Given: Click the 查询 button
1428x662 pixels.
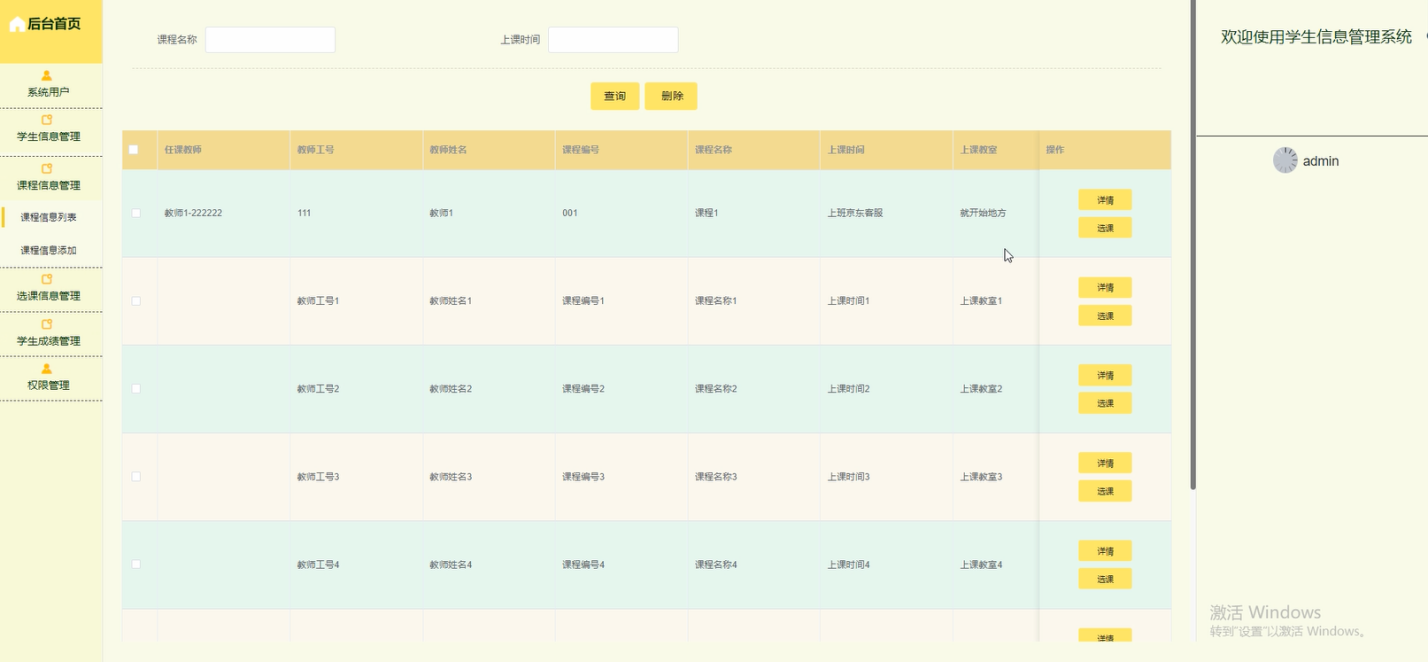Looking at the screenshot, I should pyautogui.click(x=615, y=96).
